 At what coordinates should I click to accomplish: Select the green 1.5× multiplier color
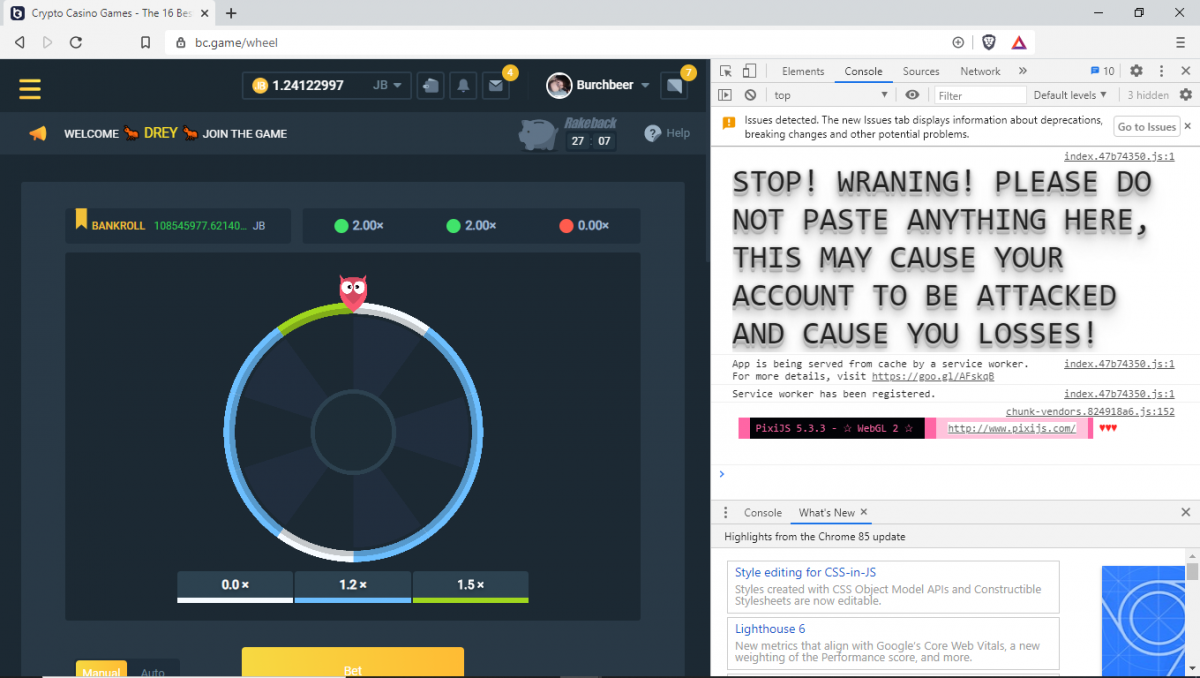click(470, 586)
